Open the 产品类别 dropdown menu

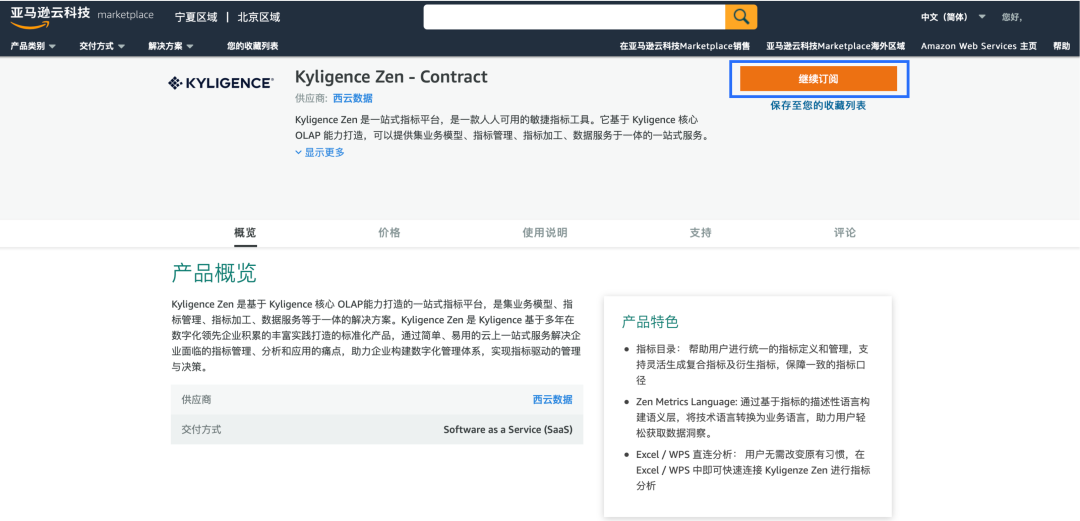coord(33,46)
